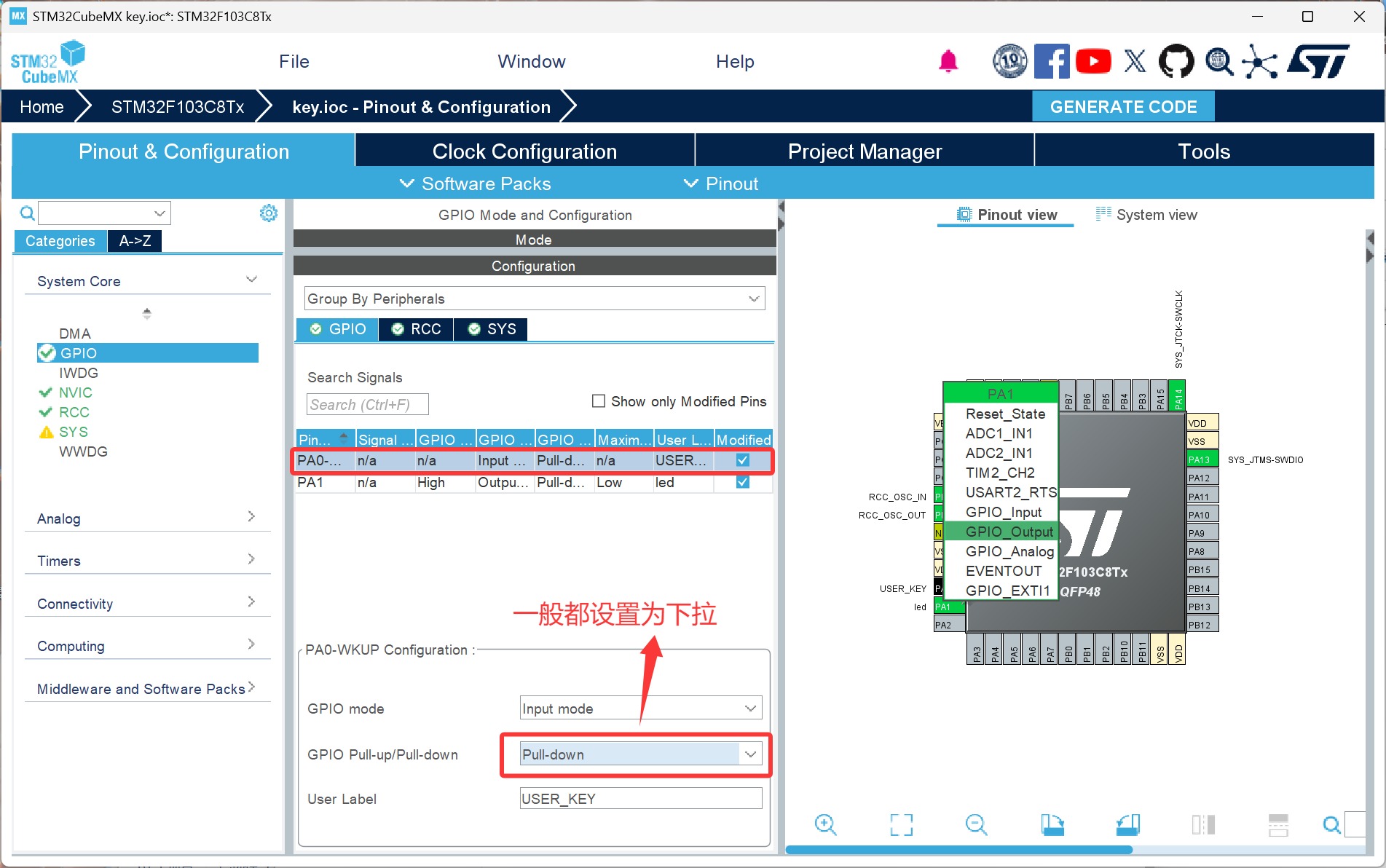The image size is (1386, 868).
Task: Open the ST network star icon
Action: tap(1260, 62)
